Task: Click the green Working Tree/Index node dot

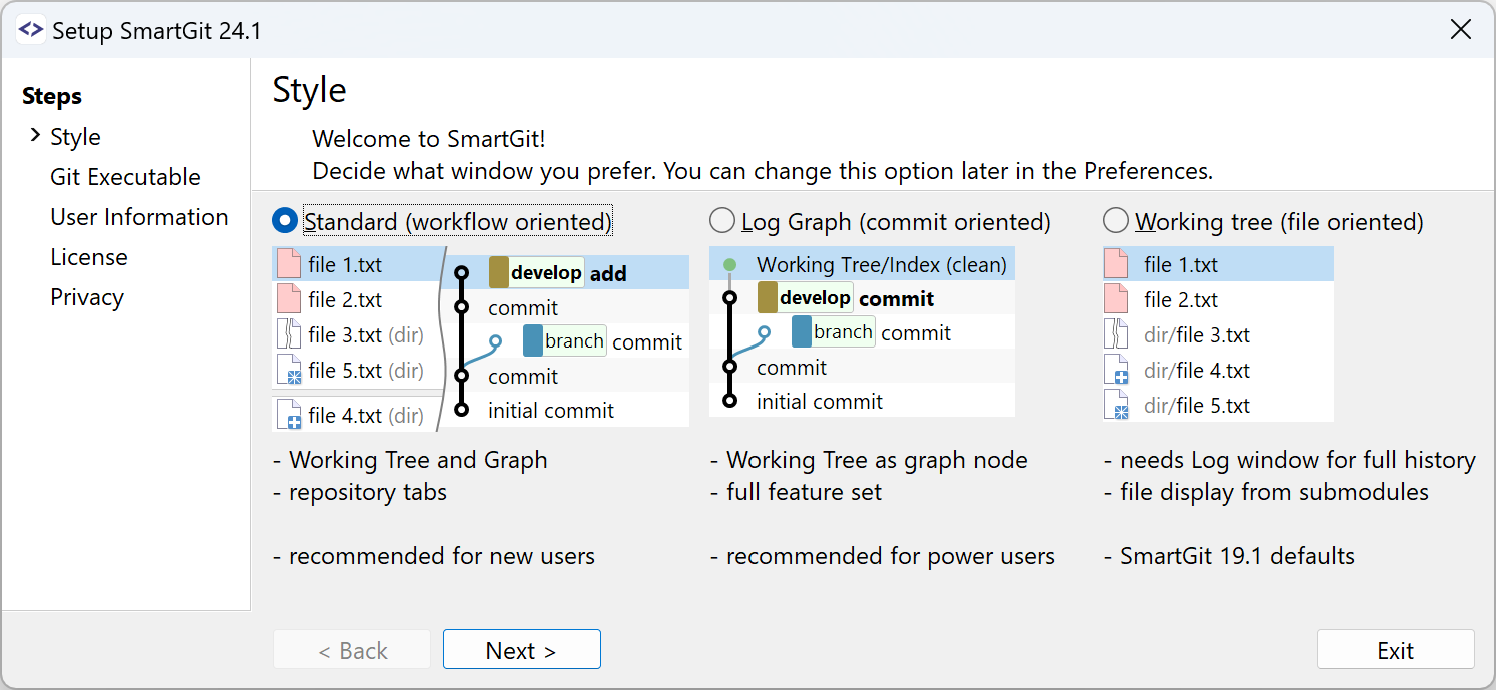Action: click(731, 264)
